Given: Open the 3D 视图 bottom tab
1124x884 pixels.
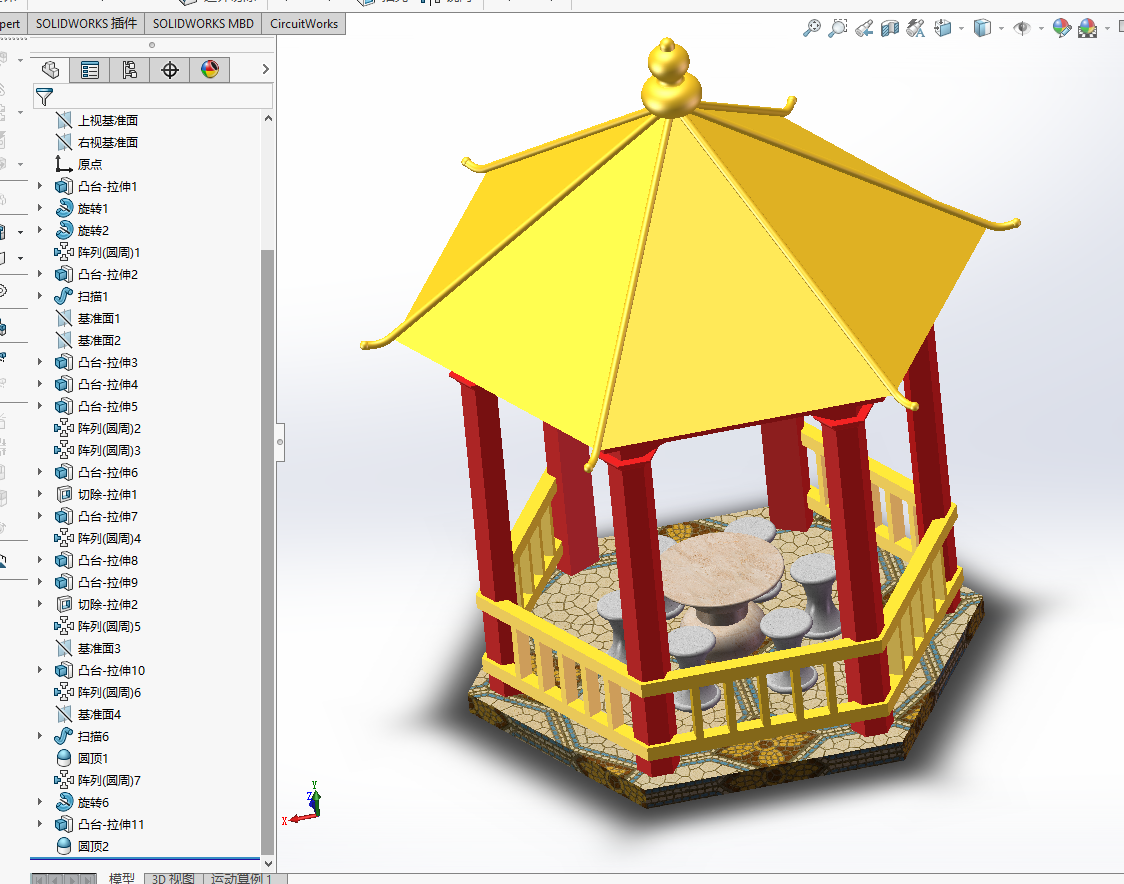Looking at the screenshot, I should (x=173, y=878).
